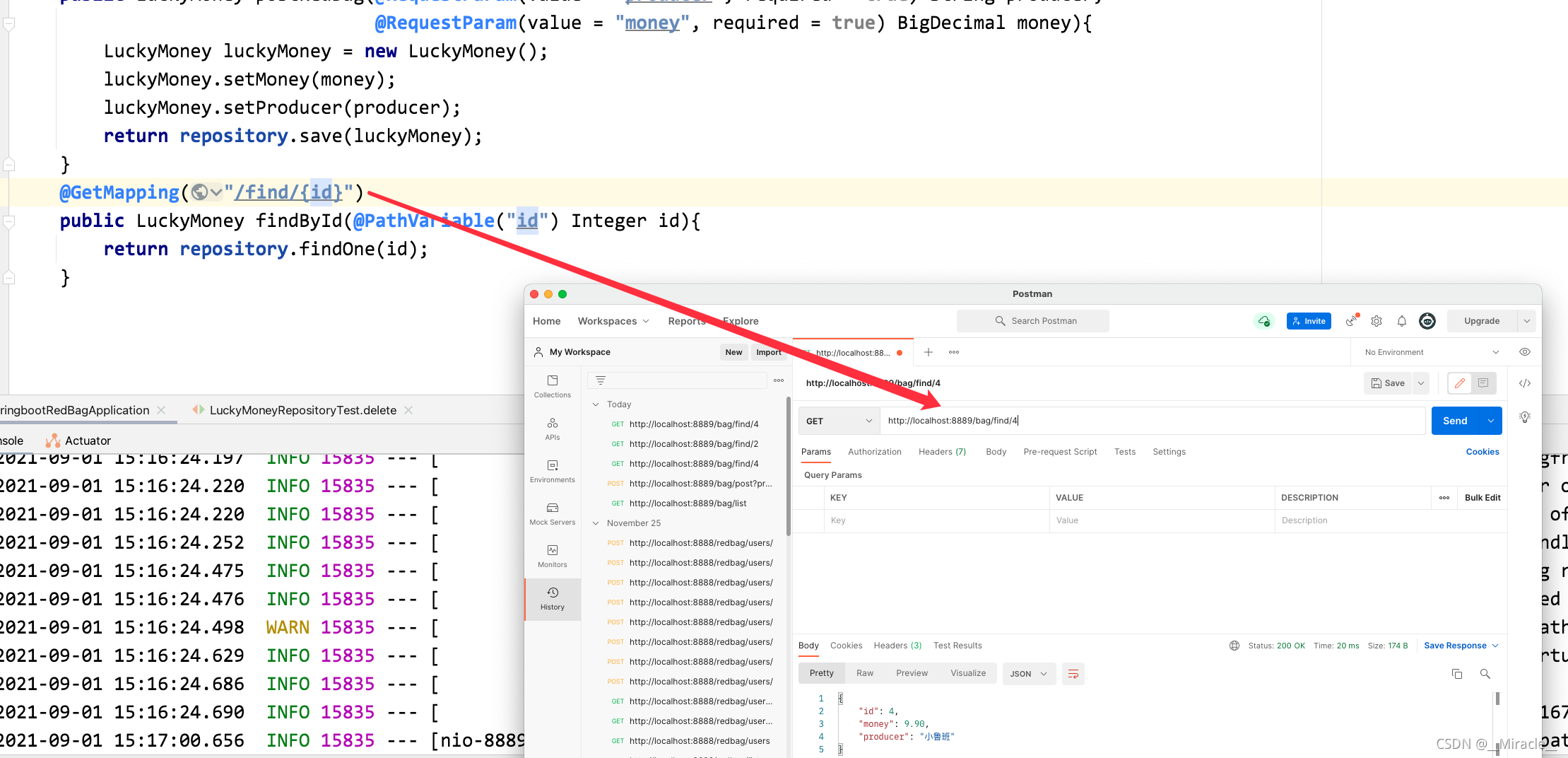Switch to Headers (7) request tab

click(942, 452)
